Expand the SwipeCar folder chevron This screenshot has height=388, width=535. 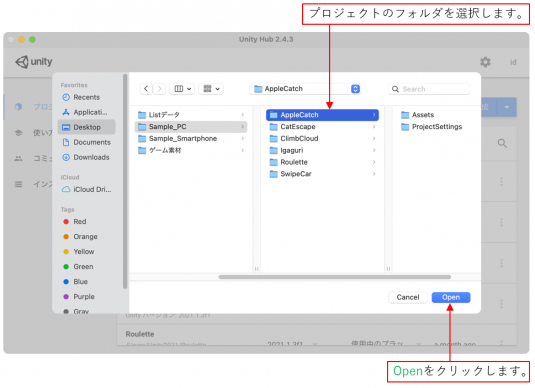pyautogui.click(x=374, y=174)
